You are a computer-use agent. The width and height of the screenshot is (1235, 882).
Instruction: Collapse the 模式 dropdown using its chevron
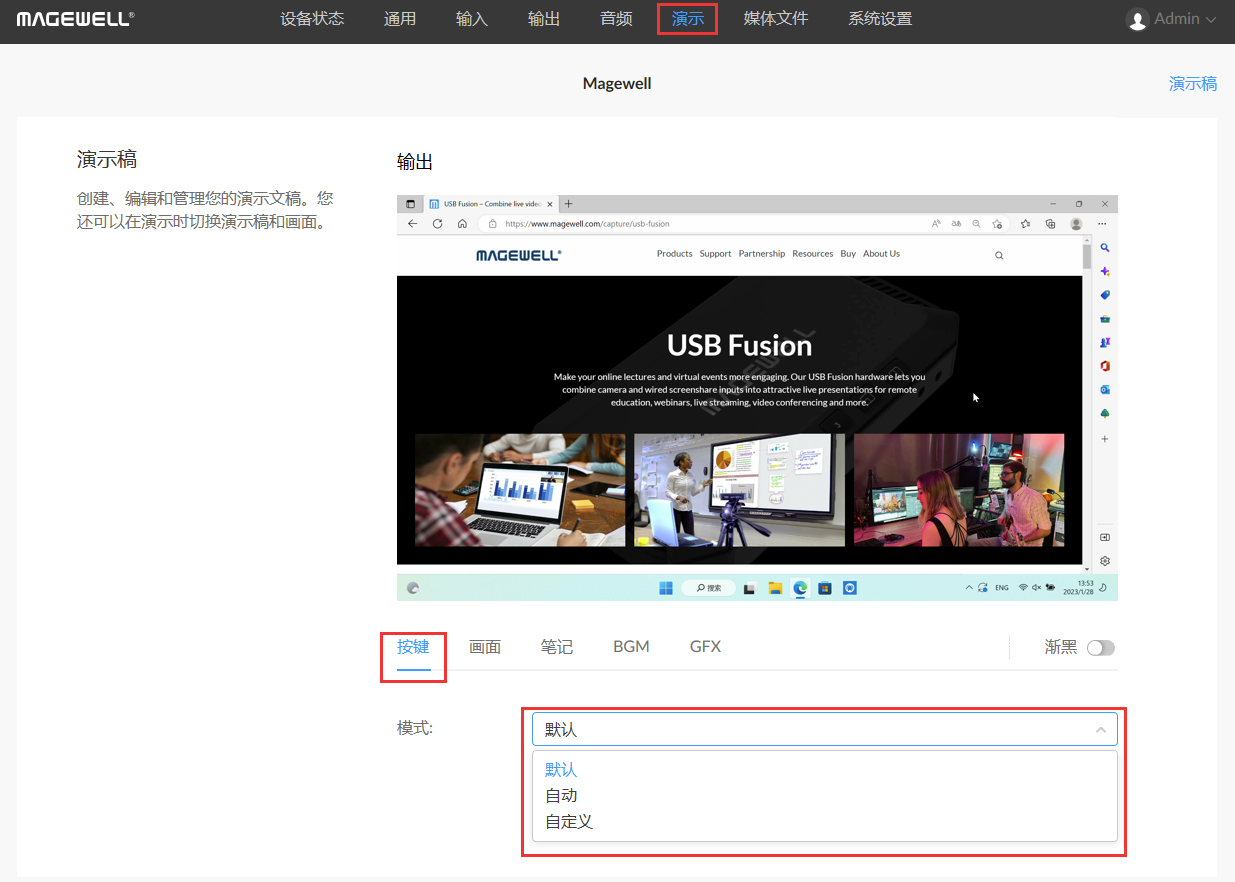(1100, 730)
